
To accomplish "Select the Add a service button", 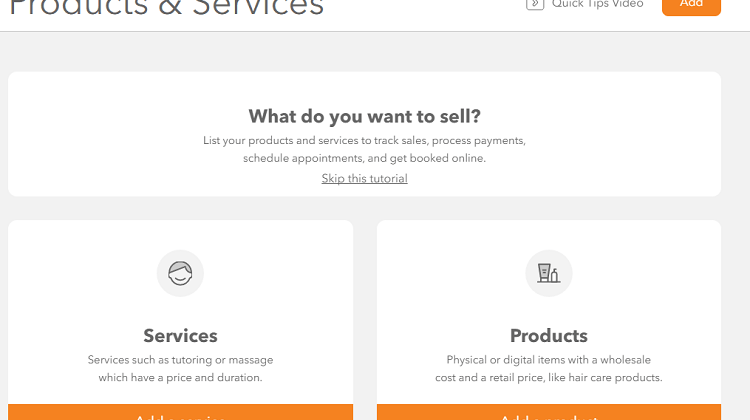I will pos(180,412).
